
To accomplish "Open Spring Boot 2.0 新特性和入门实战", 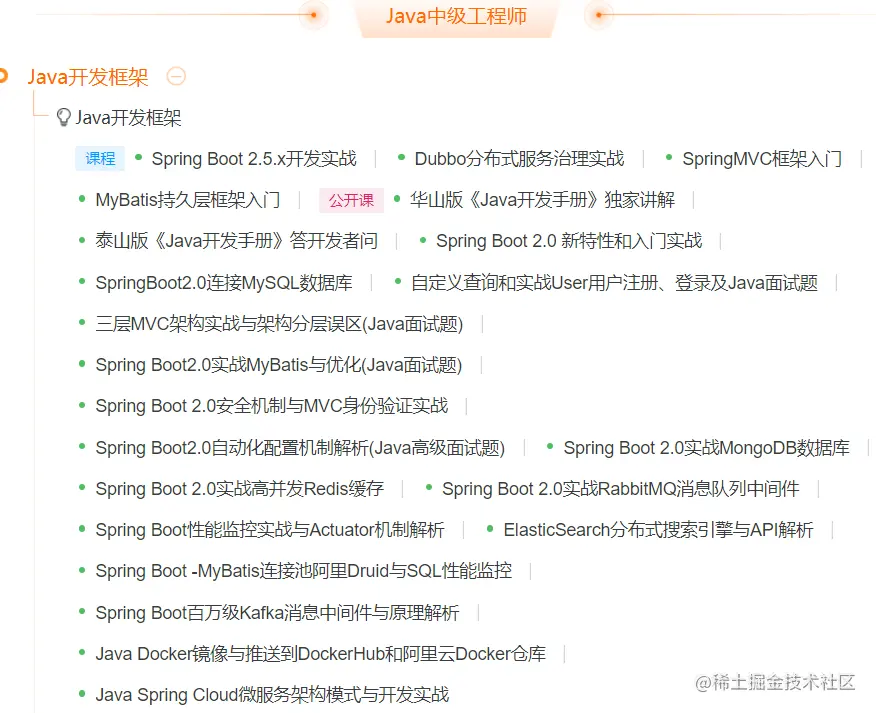I will click(x=569, y=241).
